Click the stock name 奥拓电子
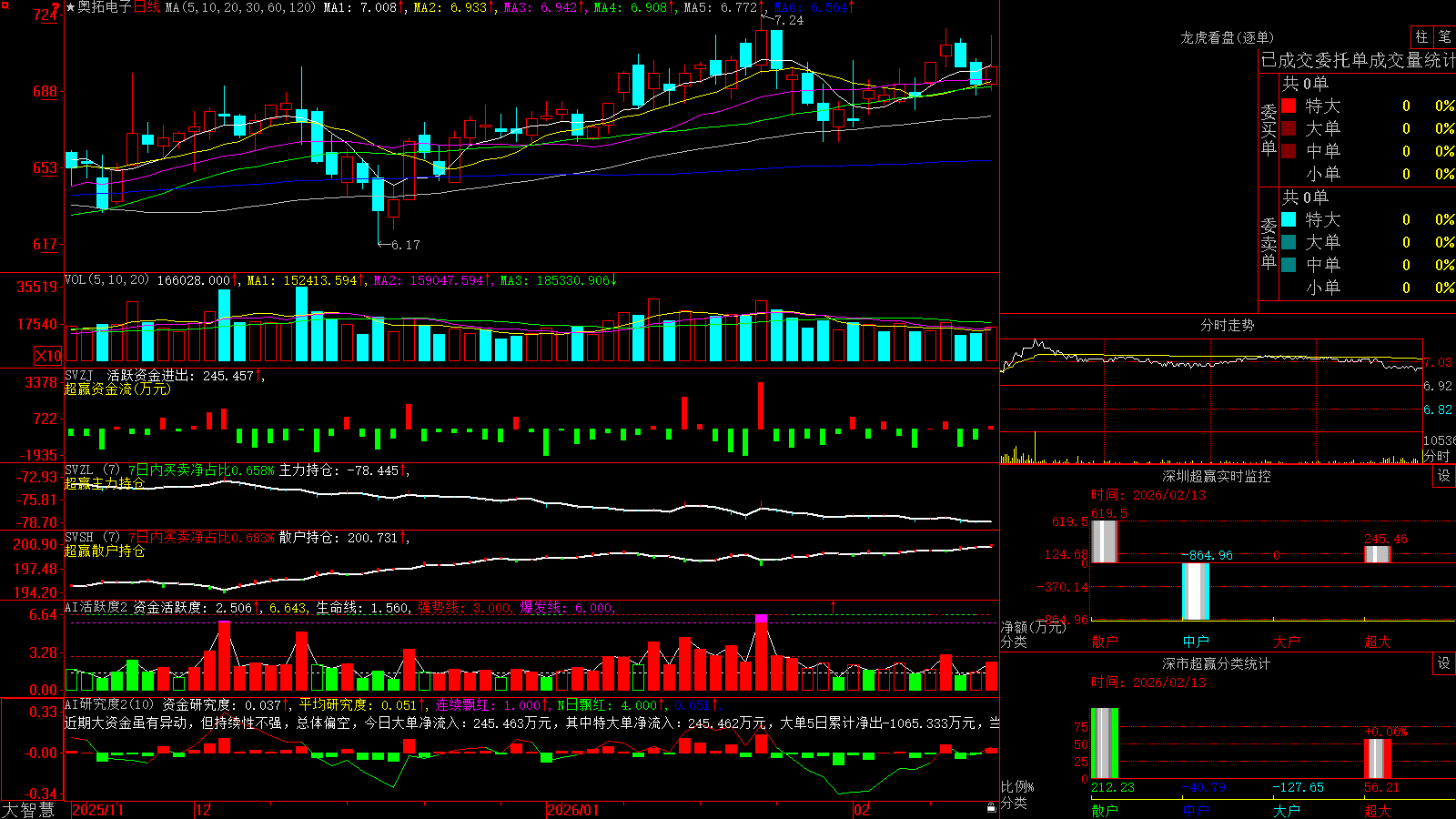1456x819 pixels. 105,7
